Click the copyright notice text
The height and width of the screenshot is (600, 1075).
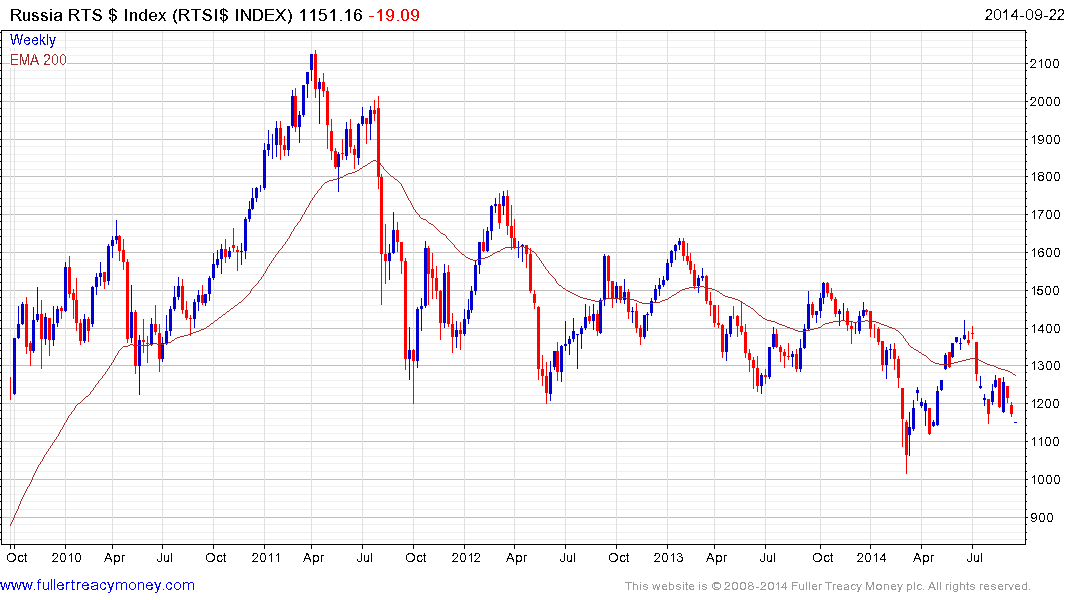point(828,586)
